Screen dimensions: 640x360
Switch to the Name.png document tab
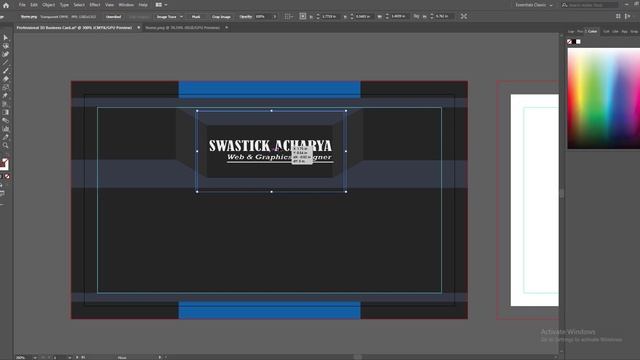coord(182,28)
